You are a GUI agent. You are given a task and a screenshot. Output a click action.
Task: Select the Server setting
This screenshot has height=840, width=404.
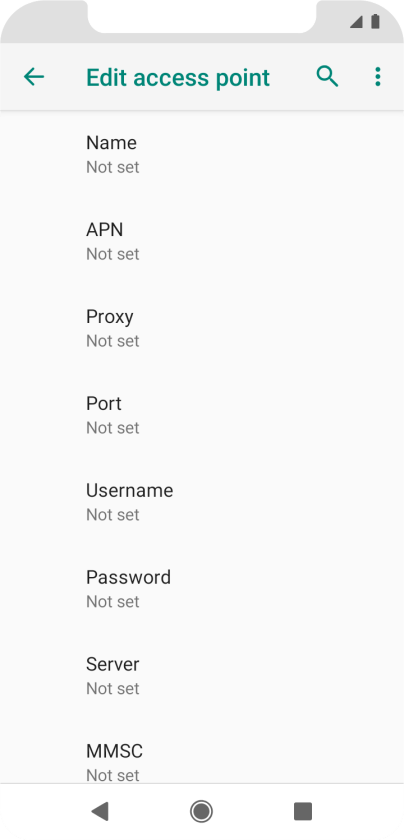click(x=202, y=676)
